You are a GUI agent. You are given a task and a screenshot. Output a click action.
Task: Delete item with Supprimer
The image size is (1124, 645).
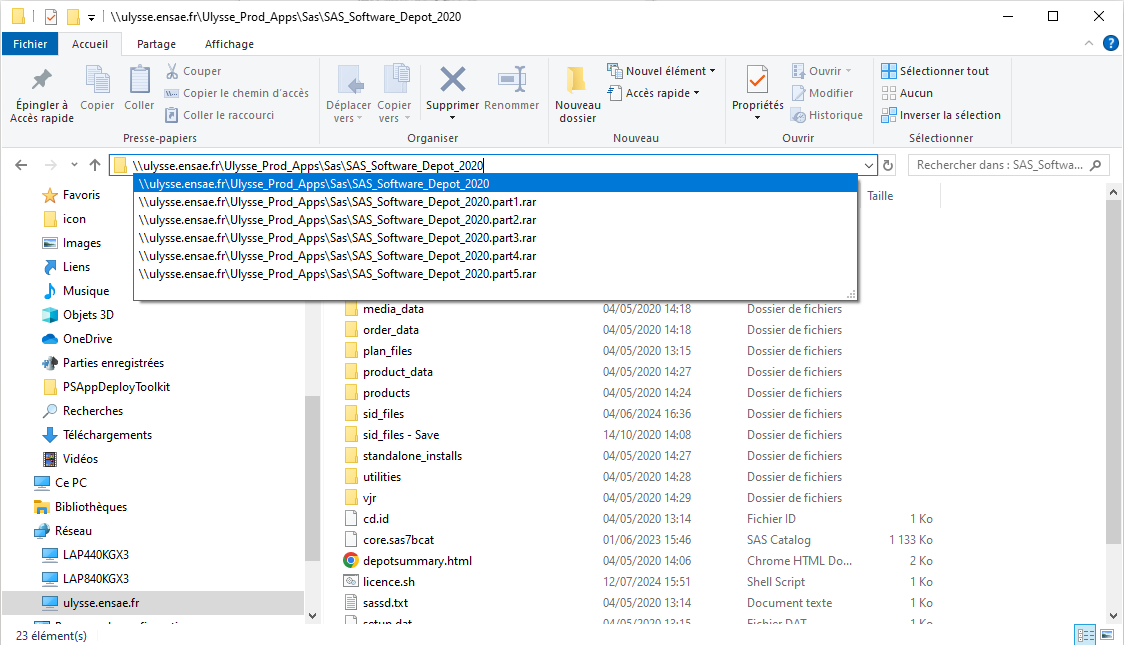pyautogui.click(x=452, y=92)
